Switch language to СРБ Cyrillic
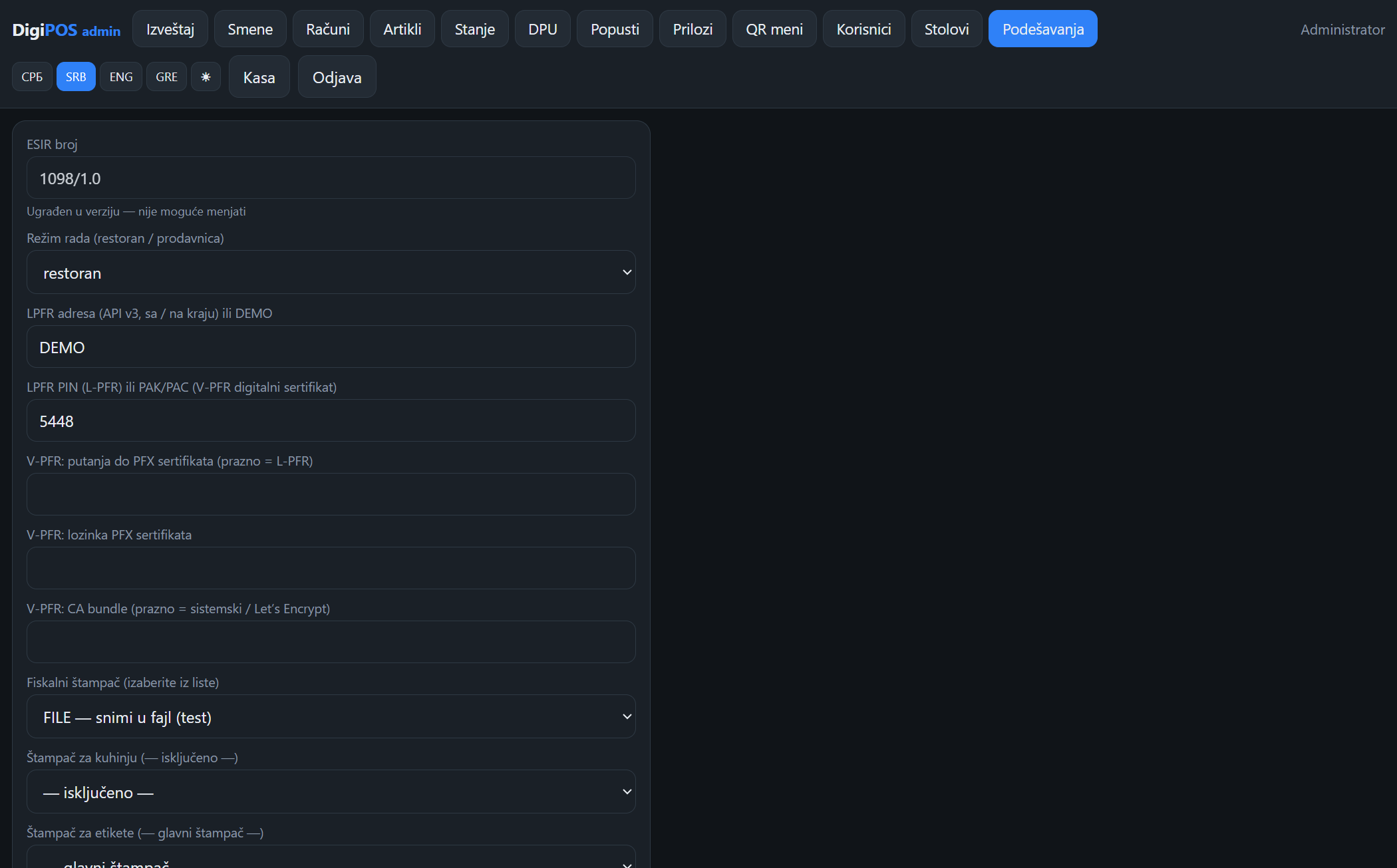1397x868 pixels. click(x=32, y=76)
